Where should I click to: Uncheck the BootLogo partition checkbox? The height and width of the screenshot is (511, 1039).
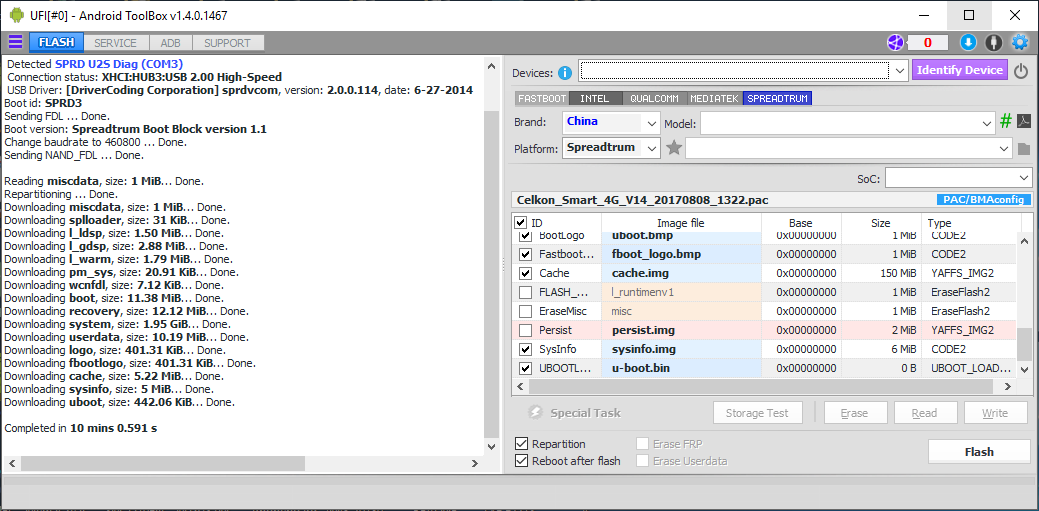click(525, 236)
